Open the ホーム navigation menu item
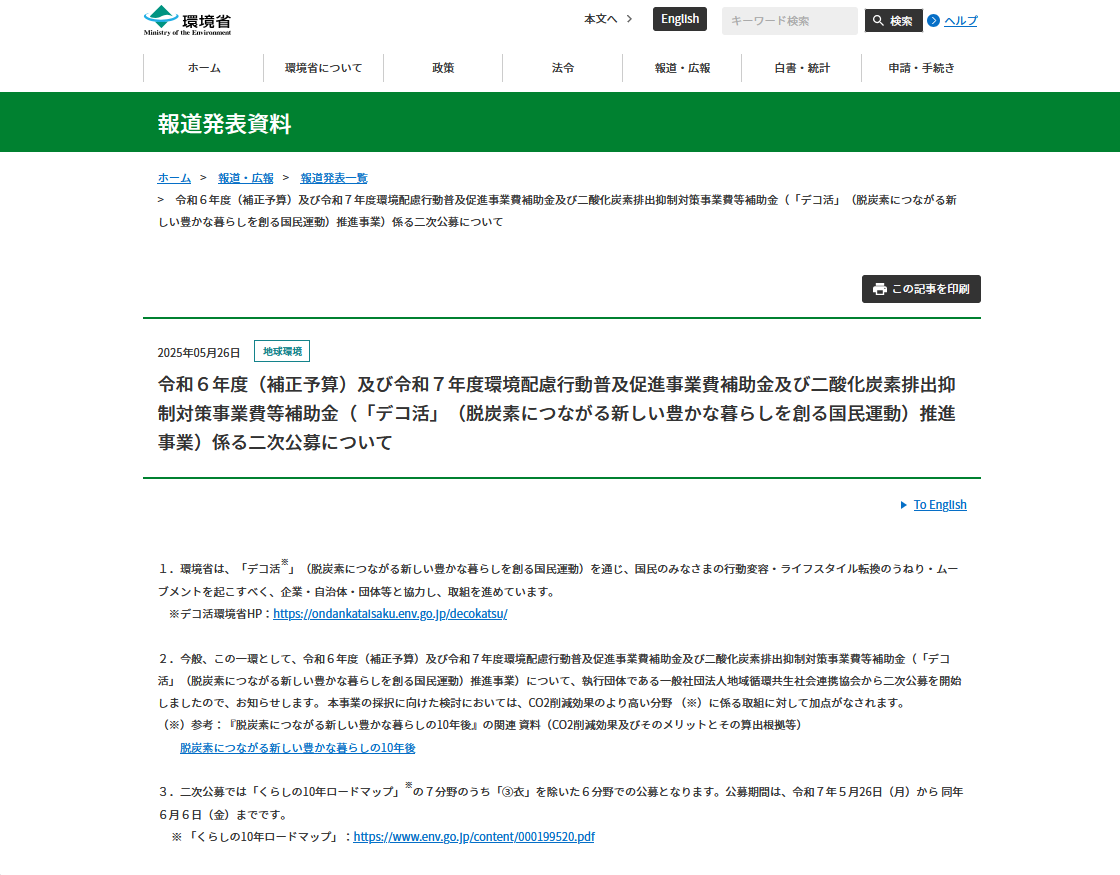1120x875 pixels. [204, 68]
